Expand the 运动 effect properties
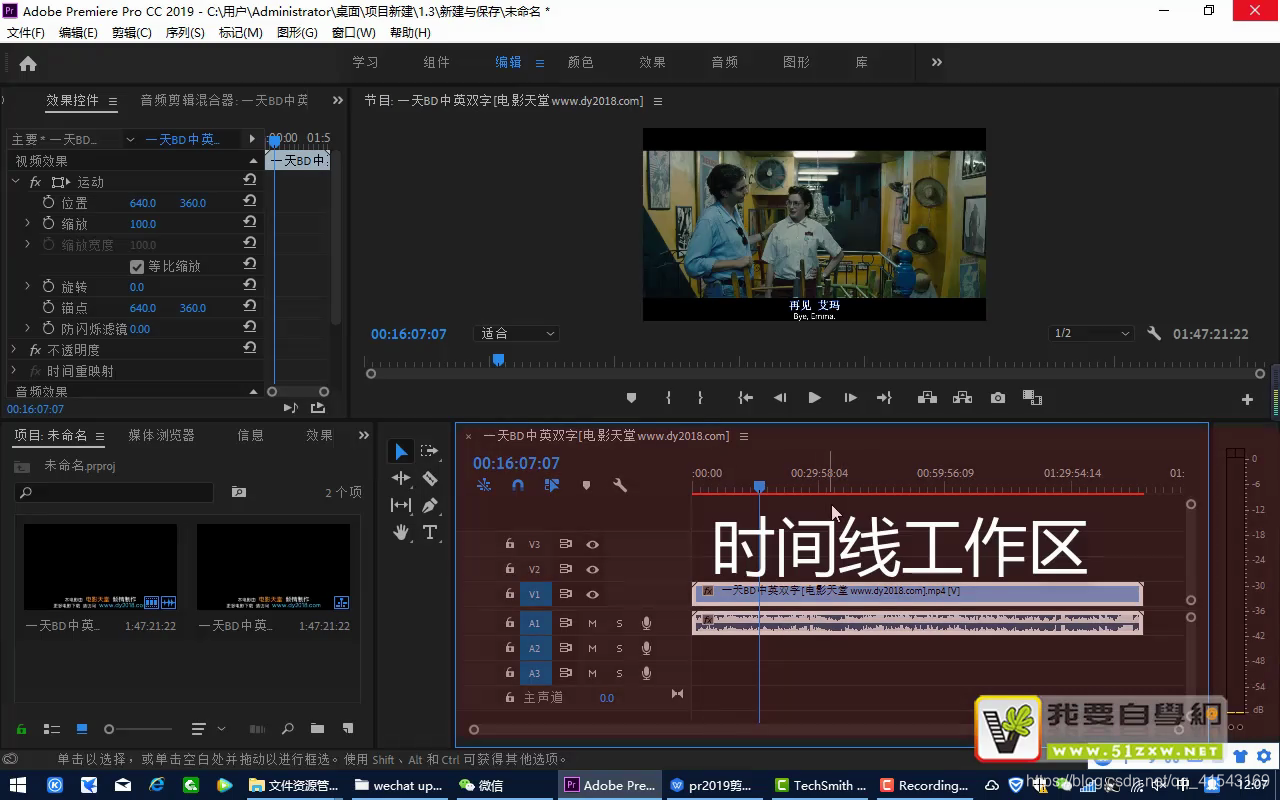1280x800 pixels. [15, 182]
